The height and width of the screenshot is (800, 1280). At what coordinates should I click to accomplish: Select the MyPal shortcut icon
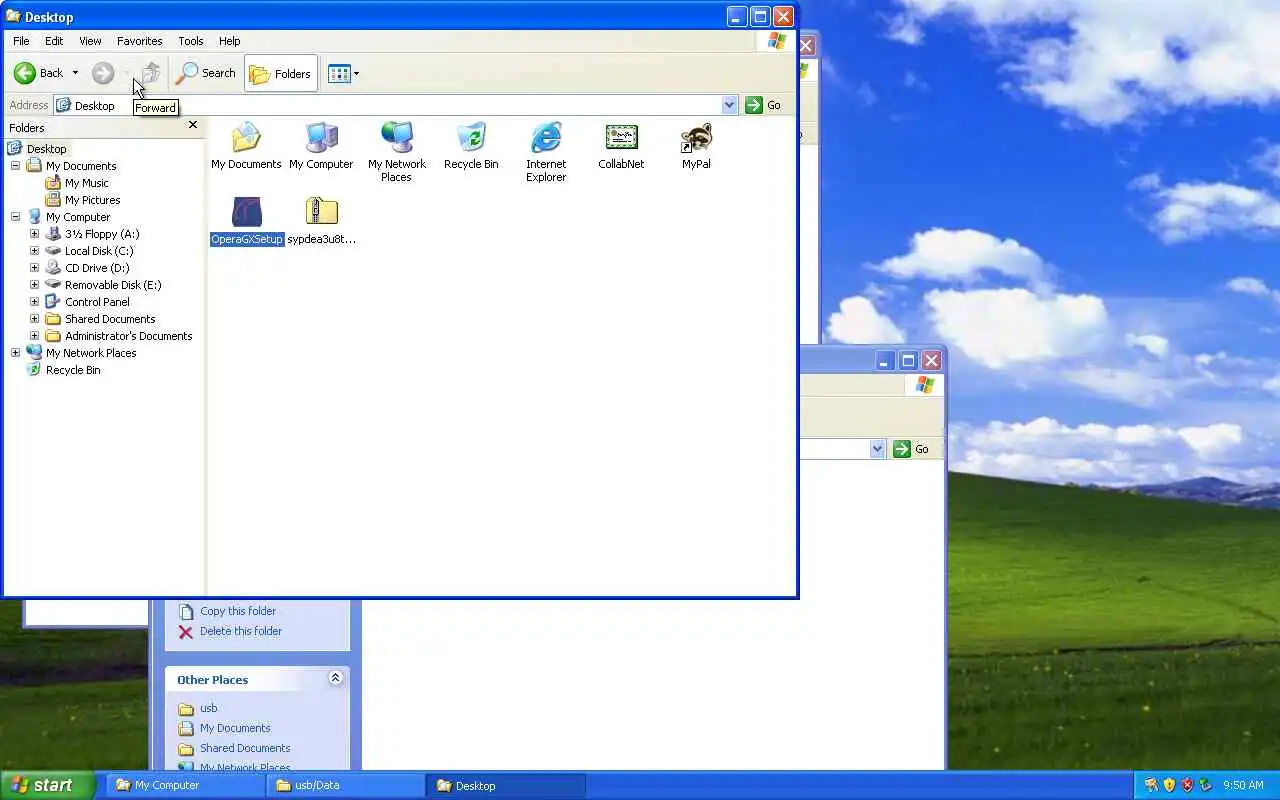point(696,146)
